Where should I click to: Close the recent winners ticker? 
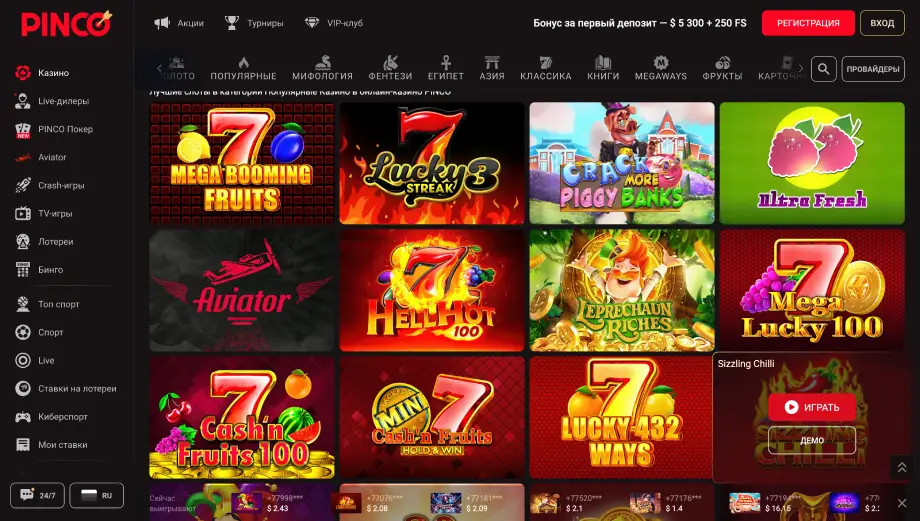click(x=902, y=503)
